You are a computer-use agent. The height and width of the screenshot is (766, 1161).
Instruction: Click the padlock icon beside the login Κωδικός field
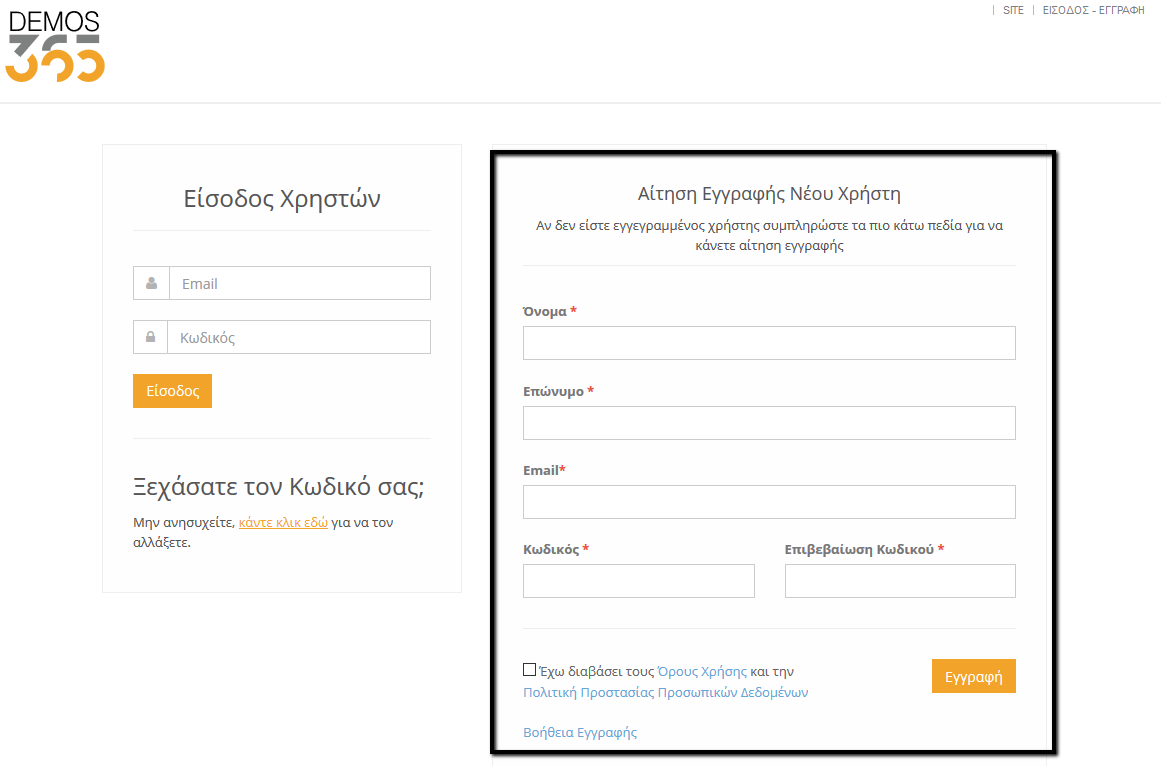150,337
